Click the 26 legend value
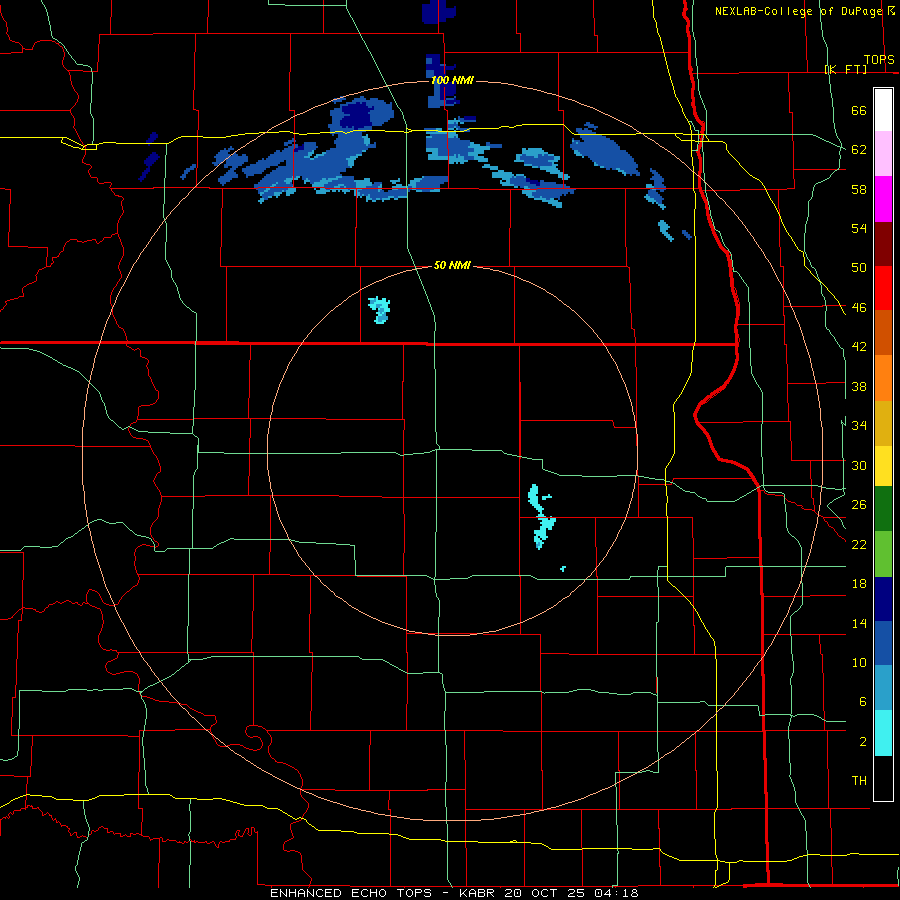The image size is (900, 900). [x=859, y=505]
